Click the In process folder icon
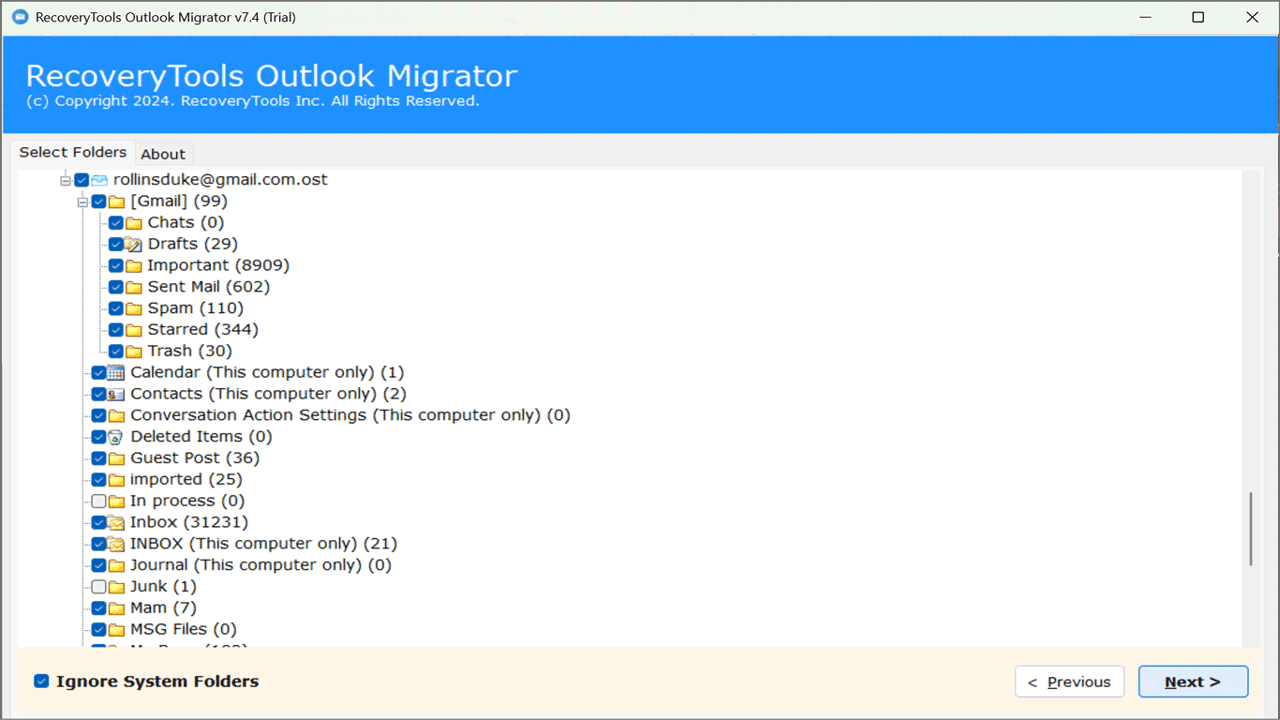 pyautogui.click(x=116, y=501)
